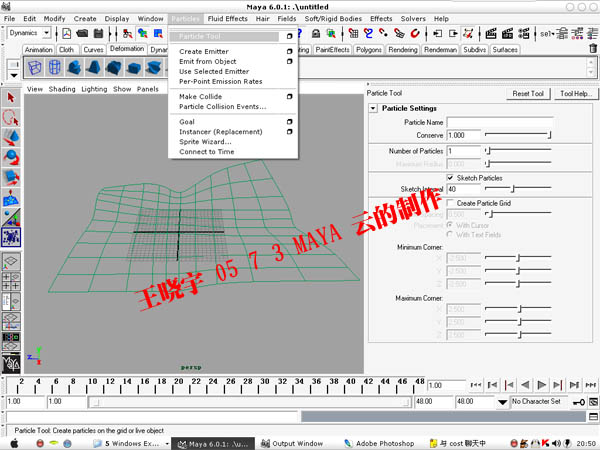Switch to the Cloth shelf tab
Image resolution: width=600 pixels, height=450 pixels.
tap(67, 50)
